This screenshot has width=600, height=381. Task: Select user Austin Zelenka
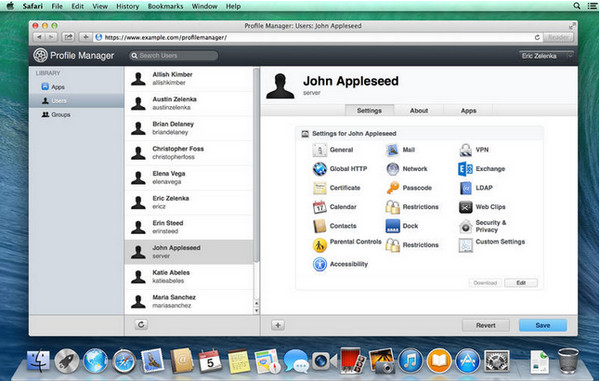tap(189, 103)
